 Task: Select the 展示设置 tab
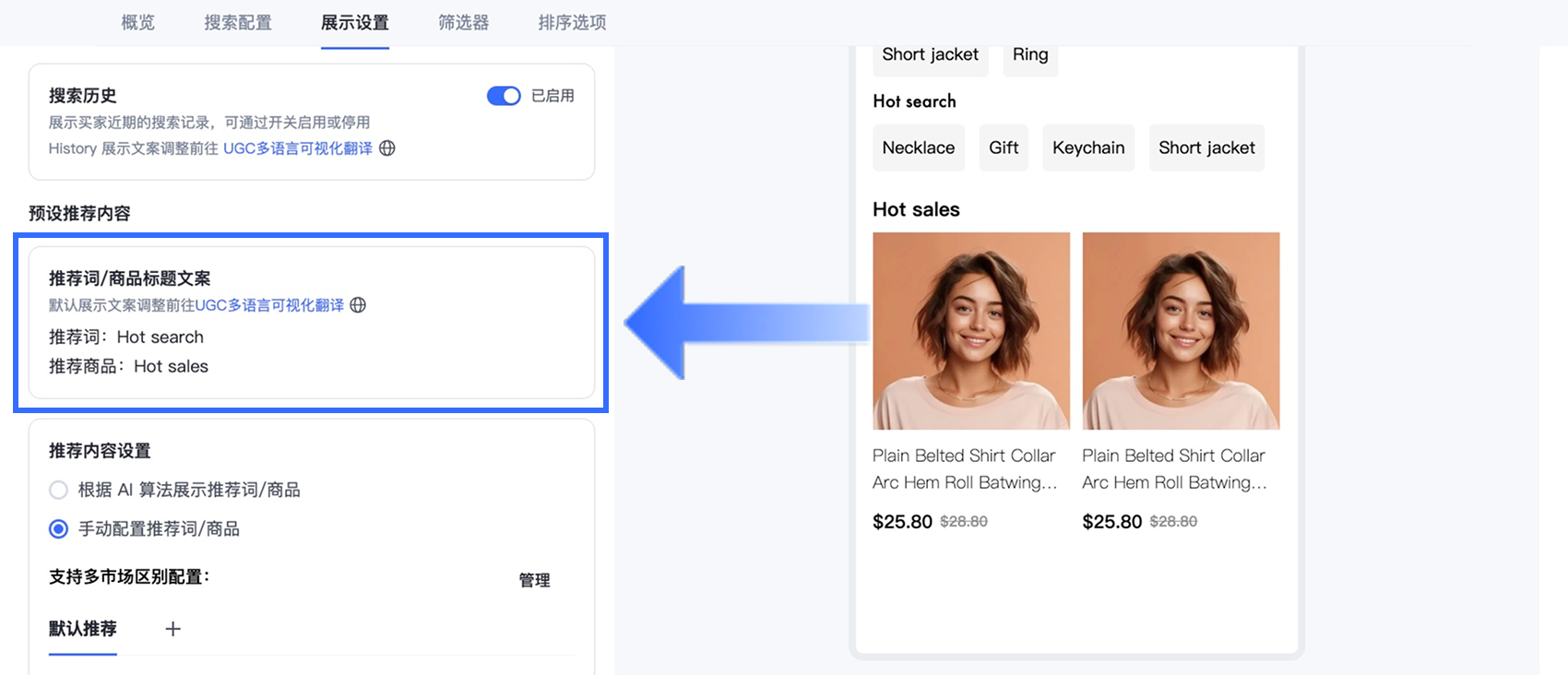click(355, 22)
